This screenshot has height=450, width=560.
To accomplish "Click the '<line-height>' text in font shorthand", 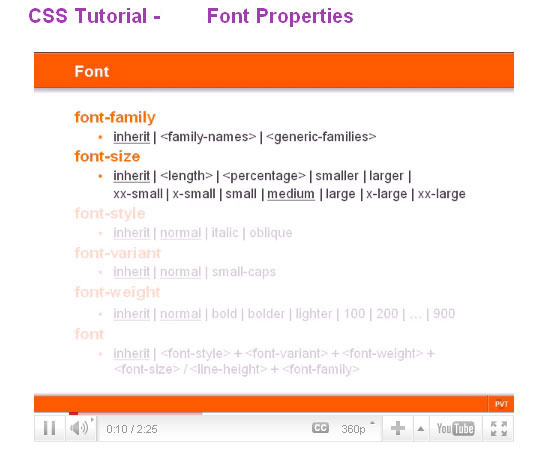I will 228,369.
